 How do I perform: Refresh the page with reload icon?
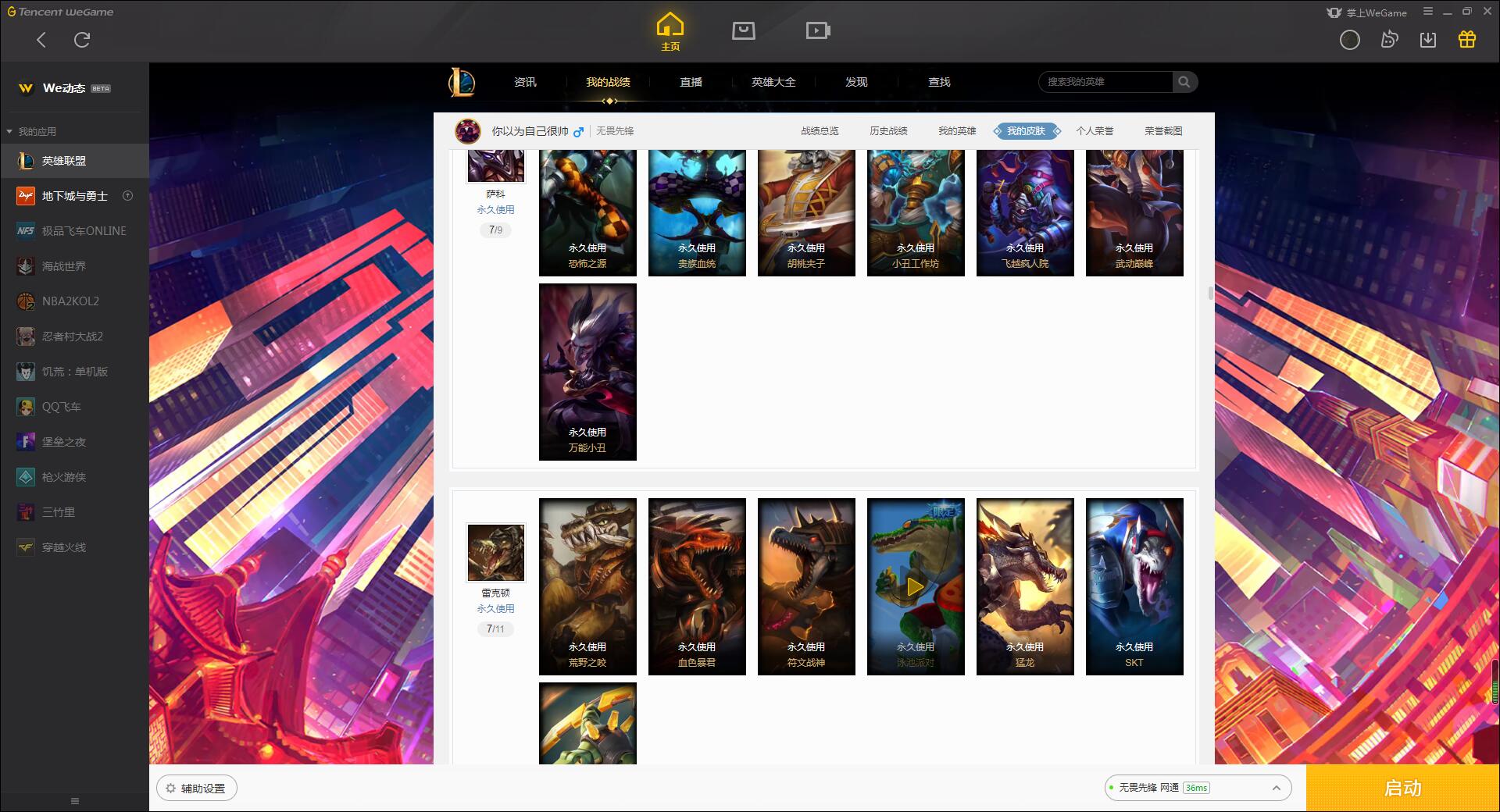pos(82,40)
